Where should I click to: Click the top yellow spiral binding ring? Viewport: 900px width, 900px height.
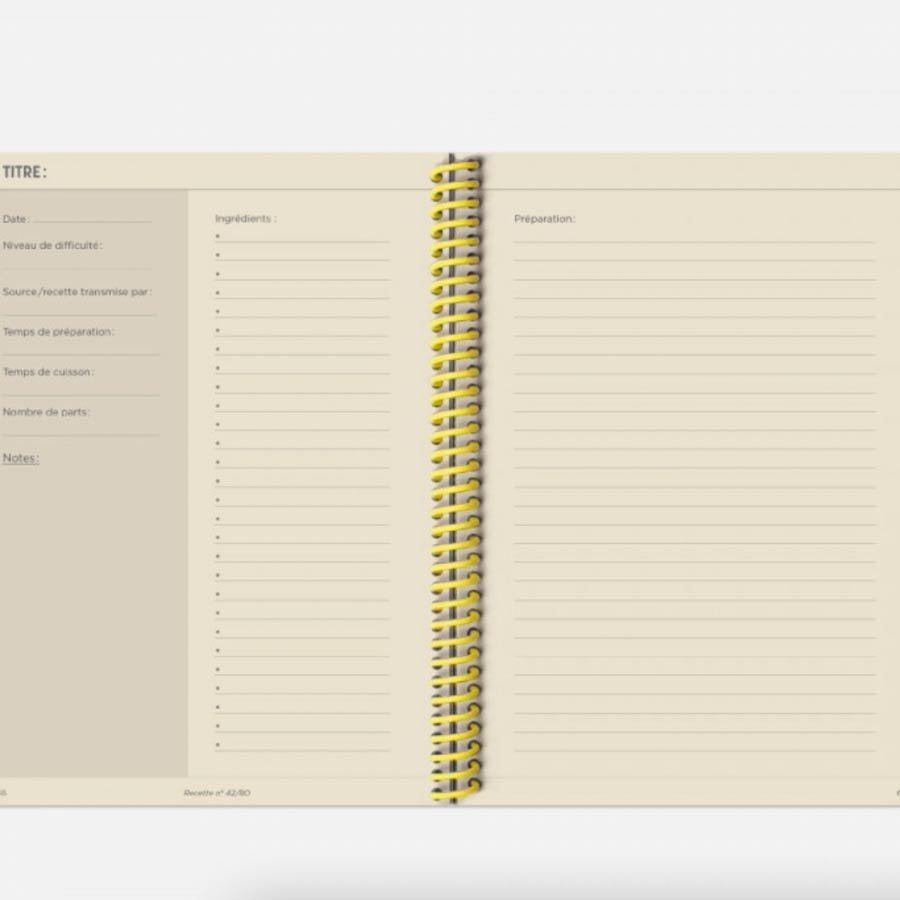coord(456,170)
